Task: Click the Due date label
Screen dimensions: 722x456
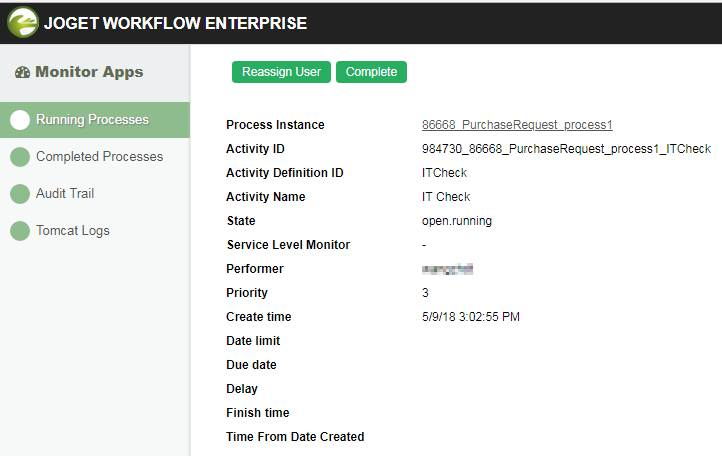Action: tap(251, 365)
